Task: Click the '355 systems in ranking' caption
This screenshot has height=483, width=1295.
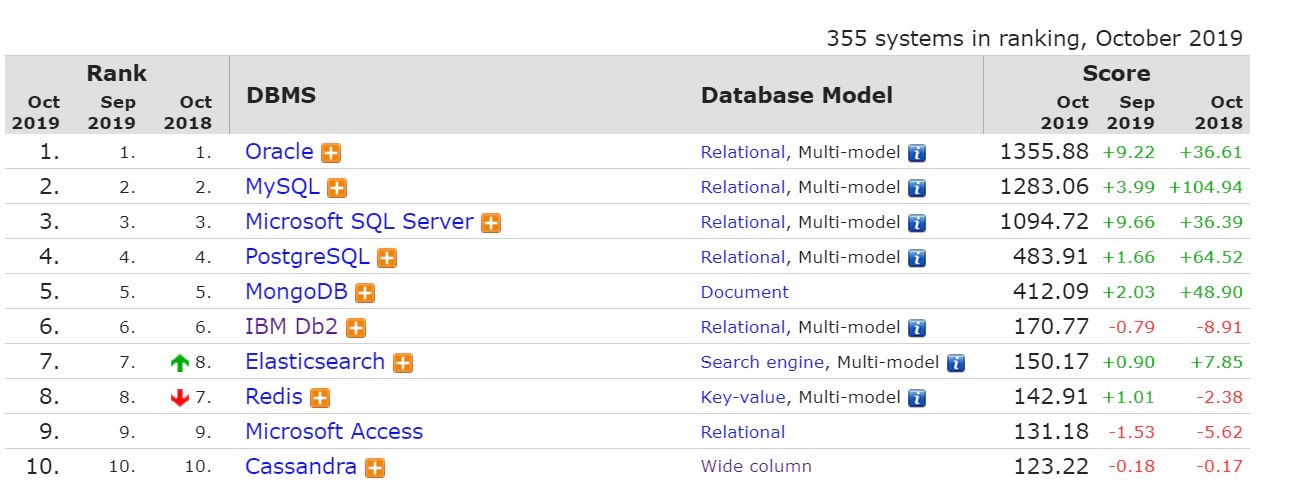Action: (1034, 39)
